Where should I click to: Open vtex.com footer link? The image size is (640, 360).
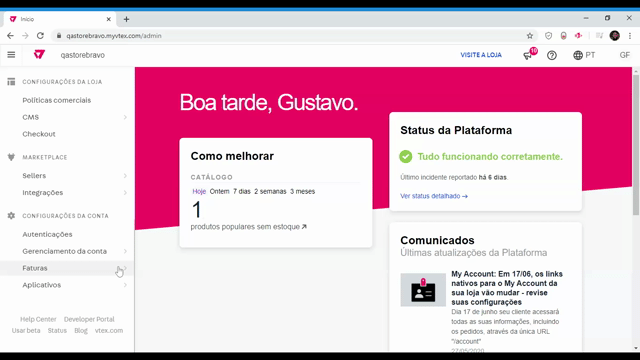tap(109, 331)
